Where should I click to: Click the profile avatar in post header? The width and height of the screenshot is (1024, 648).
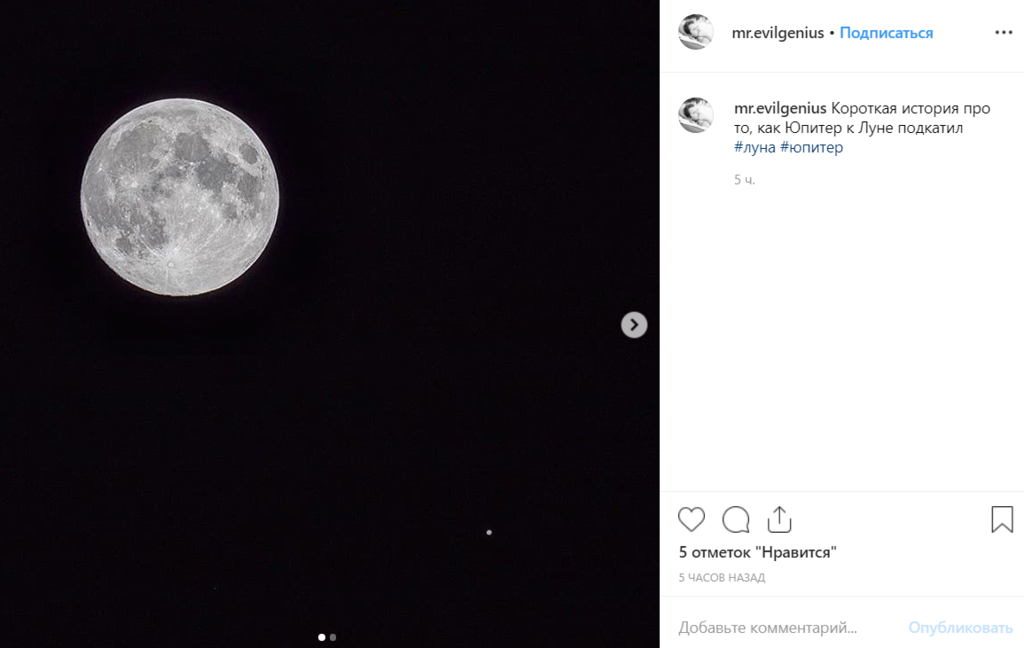point(696,33)
